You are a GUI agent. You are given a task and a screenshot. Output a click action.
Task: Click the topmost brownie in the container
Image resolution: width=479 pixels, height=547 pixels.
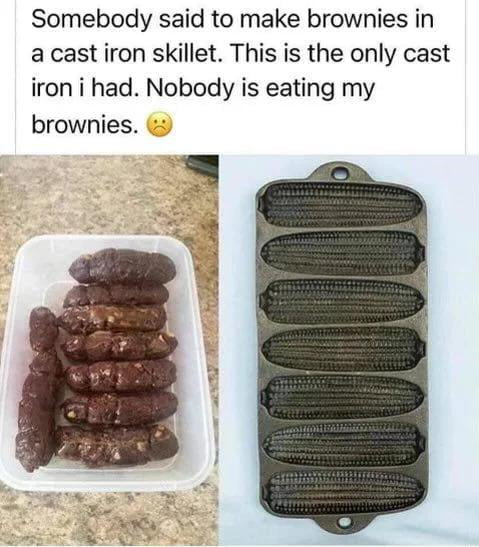pyautogui.click(x=122, y=265)
